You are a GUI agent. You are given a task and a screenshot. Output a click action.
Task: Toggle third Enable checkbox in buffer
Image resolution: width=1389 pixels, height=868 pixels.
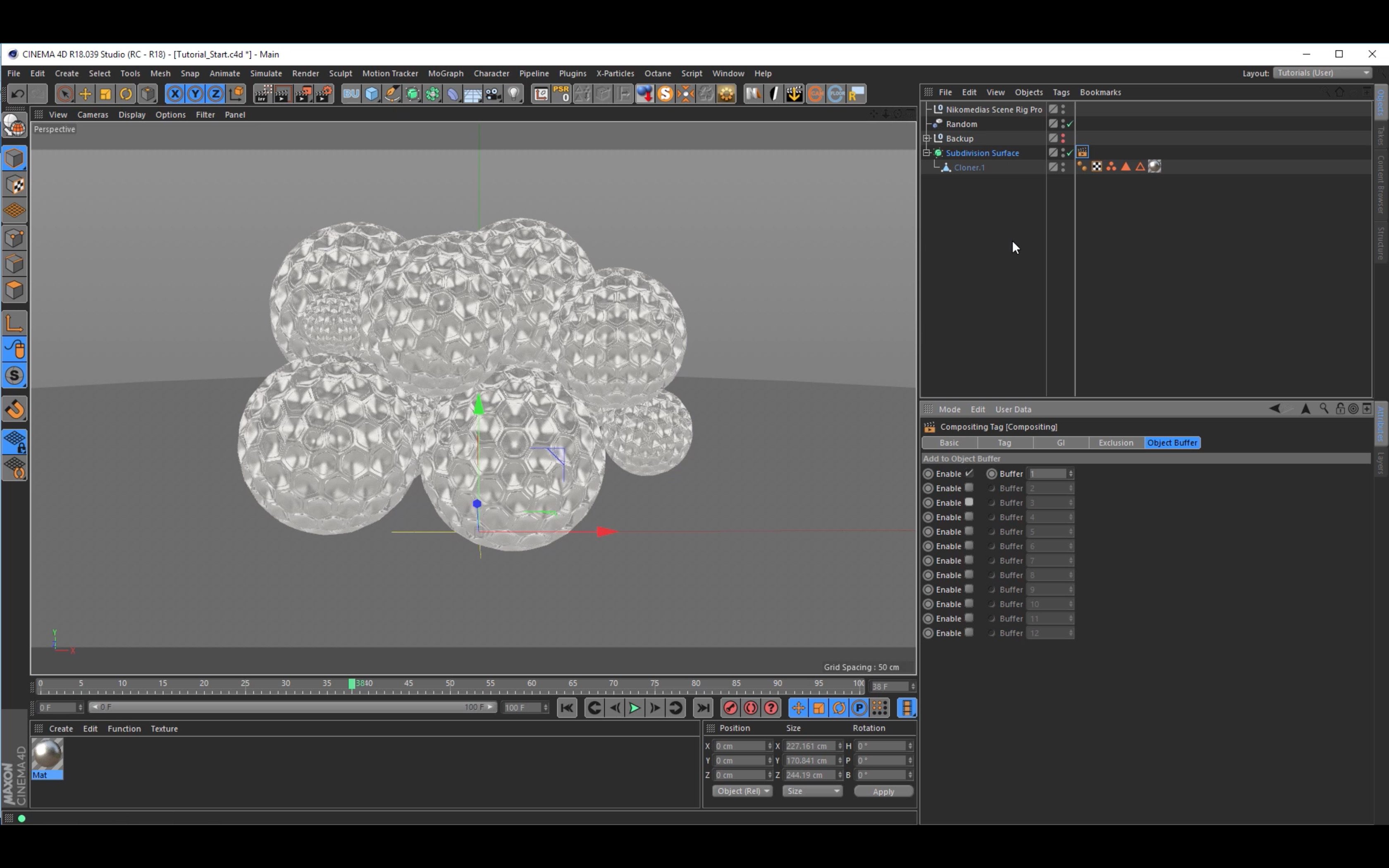[x=968, y=502]
